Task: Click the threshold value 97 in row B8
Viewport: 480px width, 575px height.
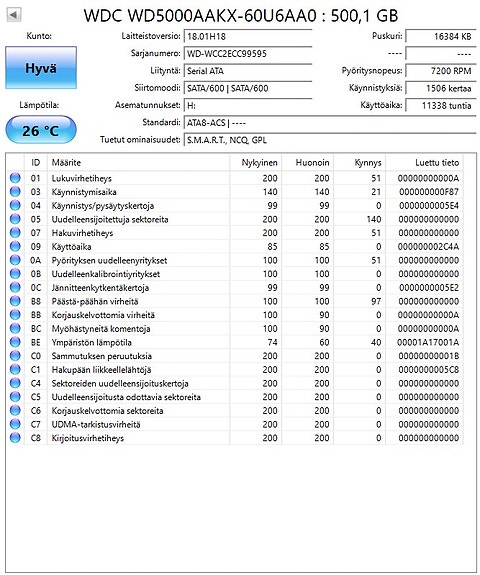Action: tap(376, 301)
